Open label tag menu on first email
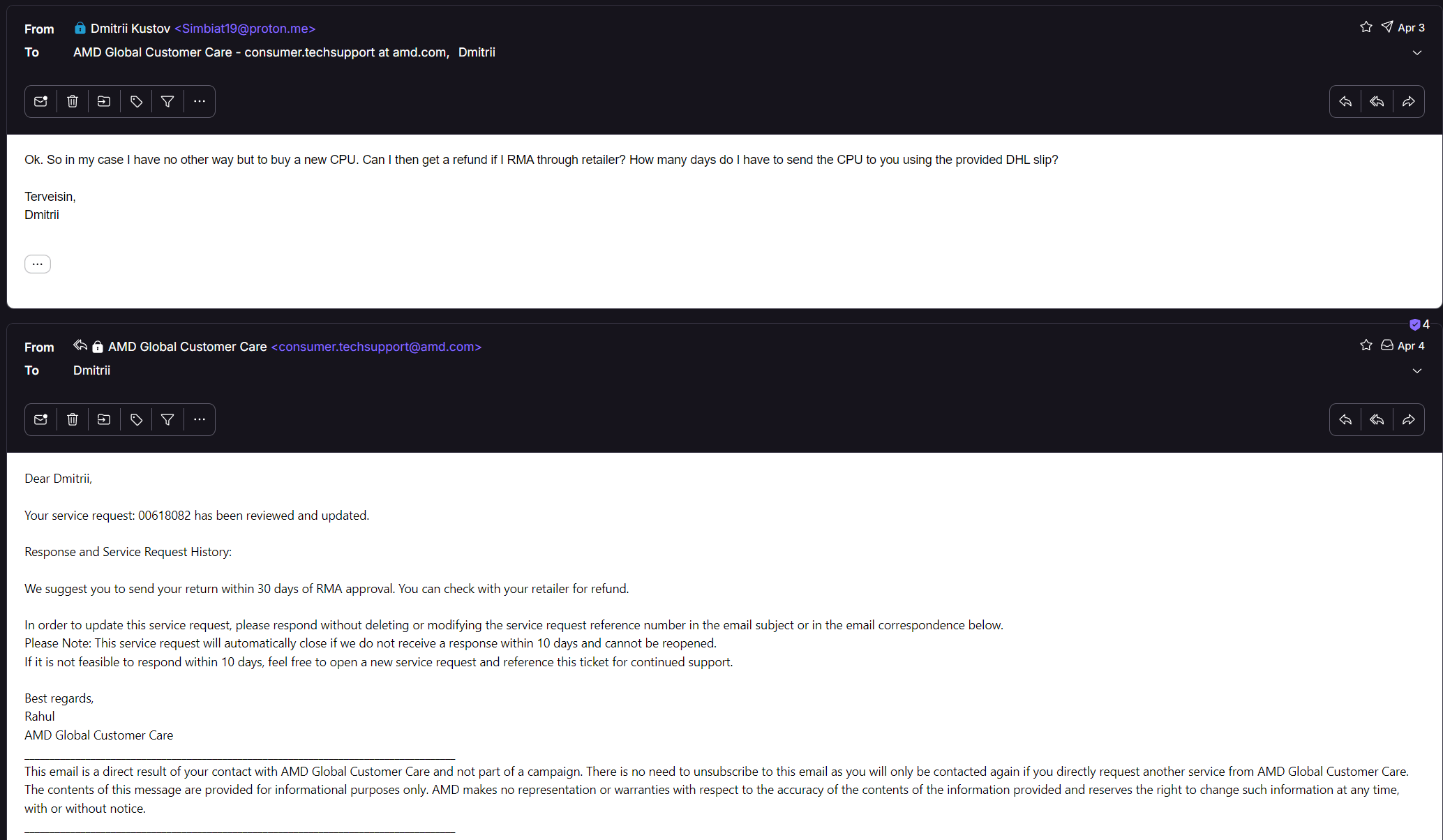Viewport: 1443px width, 840px height. (136, 102)
